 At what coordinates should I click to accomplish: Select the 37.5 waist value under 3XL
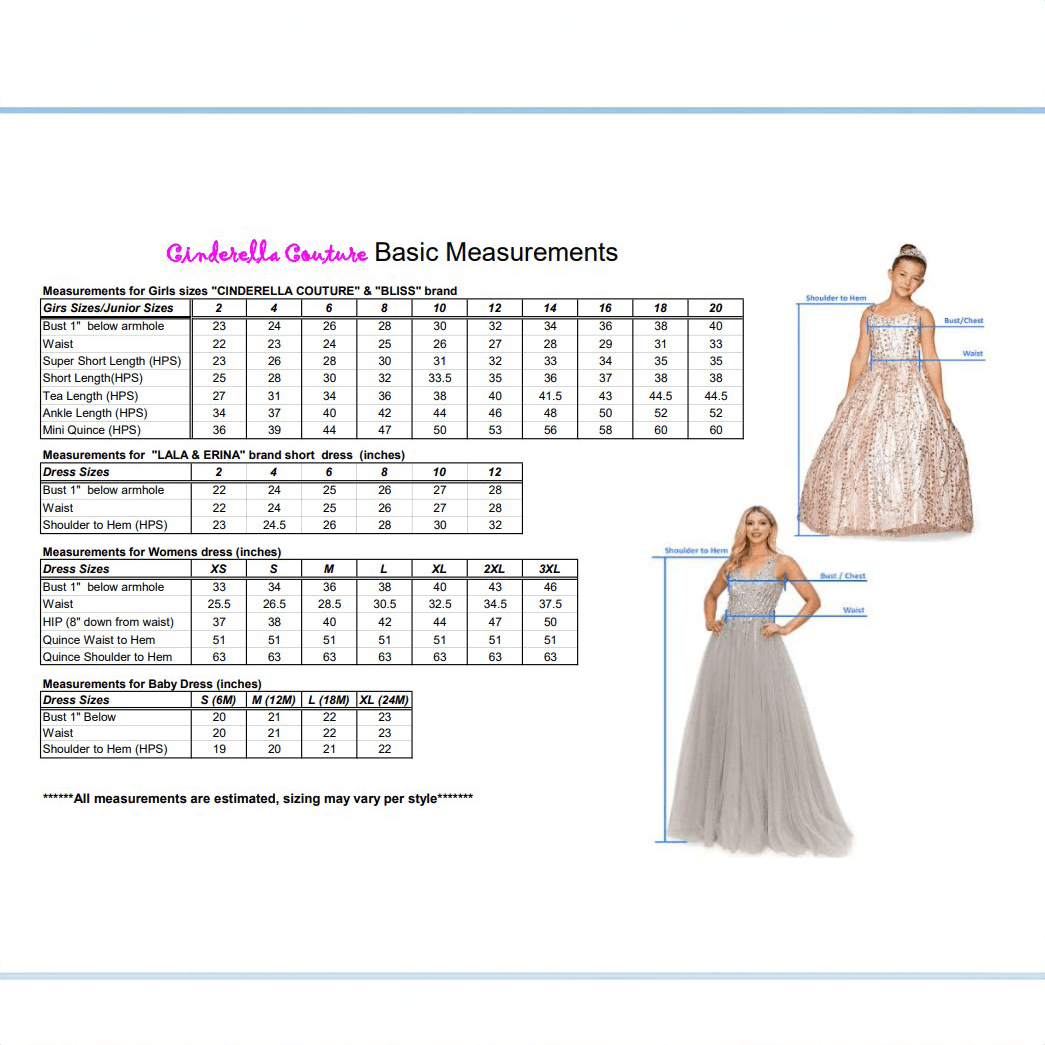550,604
